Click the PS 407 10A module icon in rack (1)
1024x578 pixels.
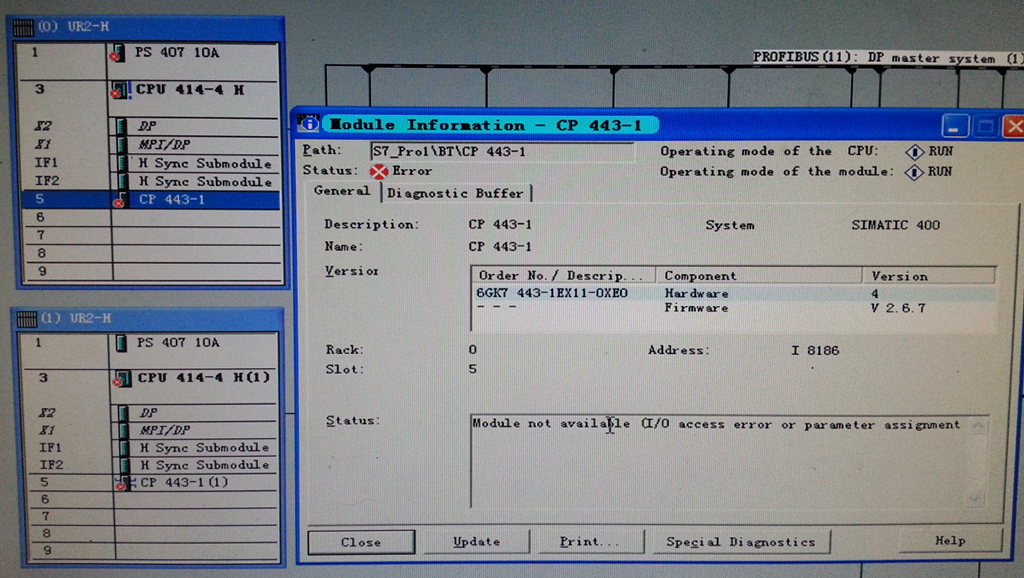(121, 343)
